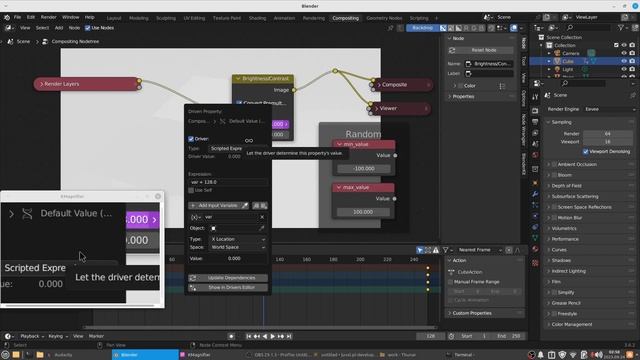This screenshot has width=640, height=360.
Task: Click the play animation button
Action: (273, 336)
